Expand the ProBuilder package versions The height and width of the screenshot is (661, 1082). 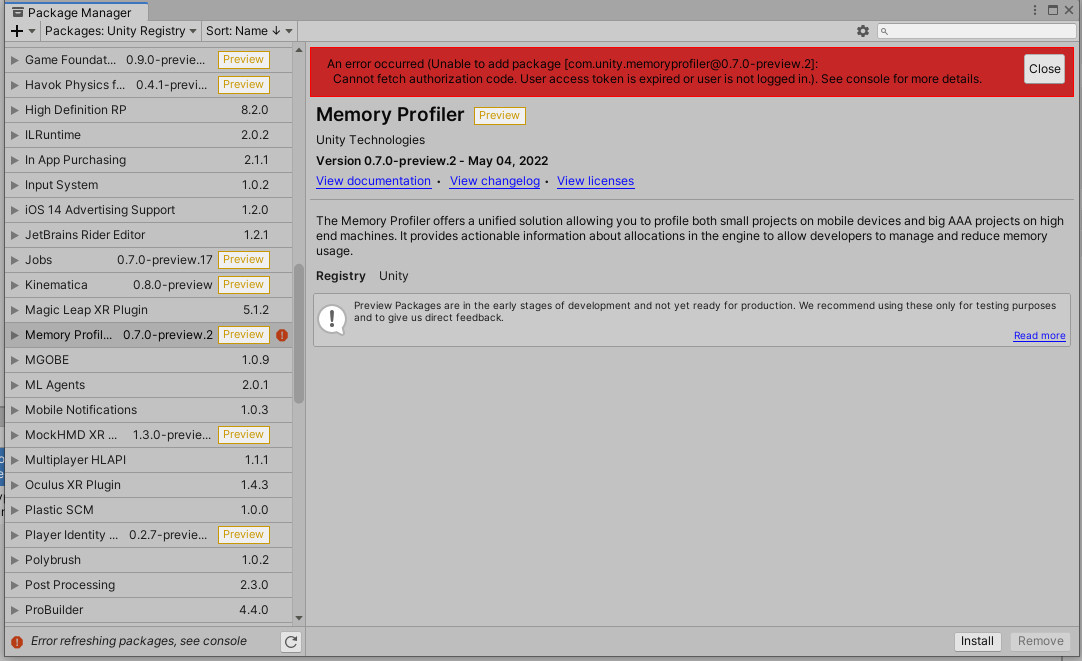pos(14,610)
